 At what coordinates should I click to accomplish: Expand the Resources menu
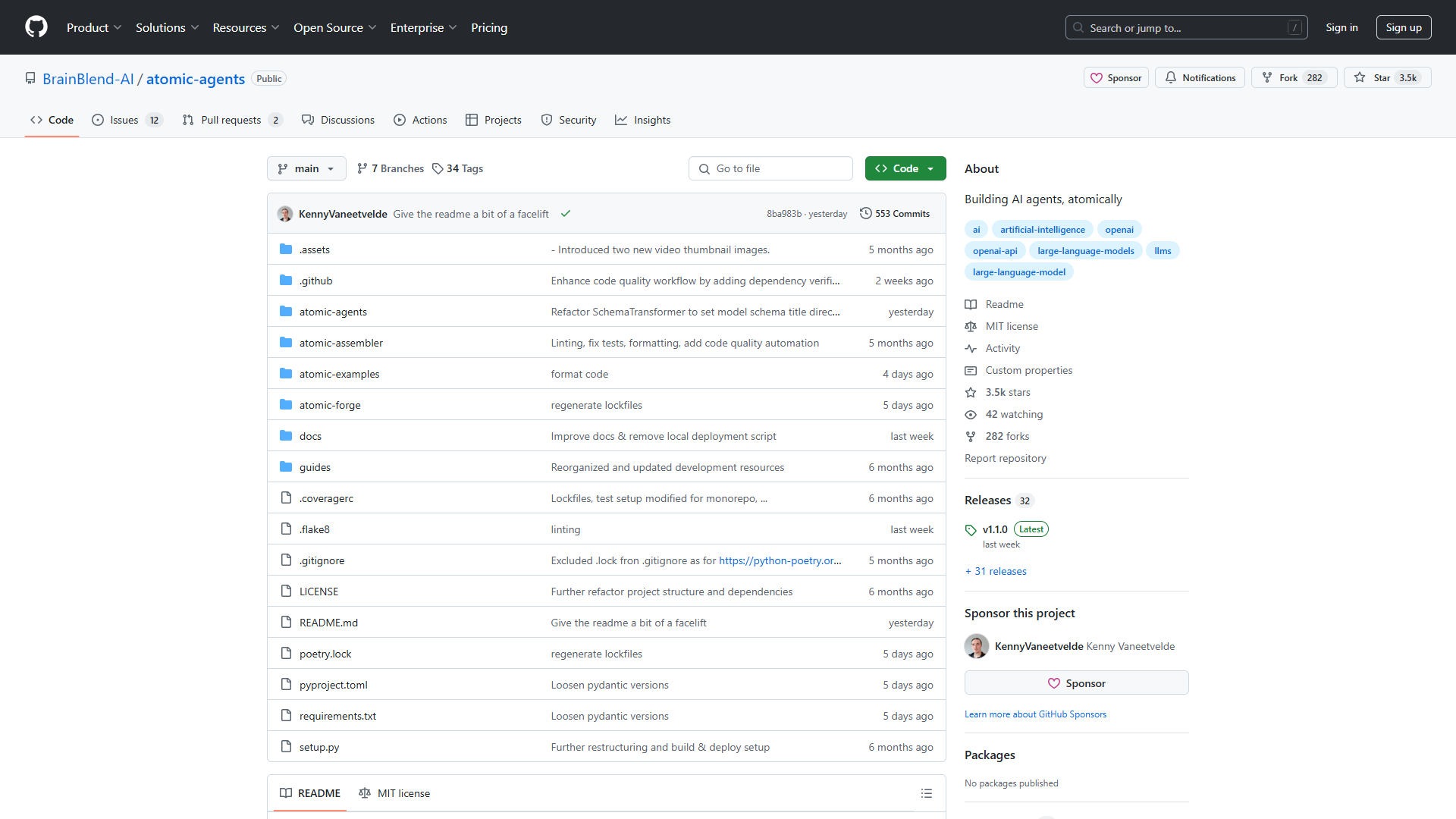point(246,27)
